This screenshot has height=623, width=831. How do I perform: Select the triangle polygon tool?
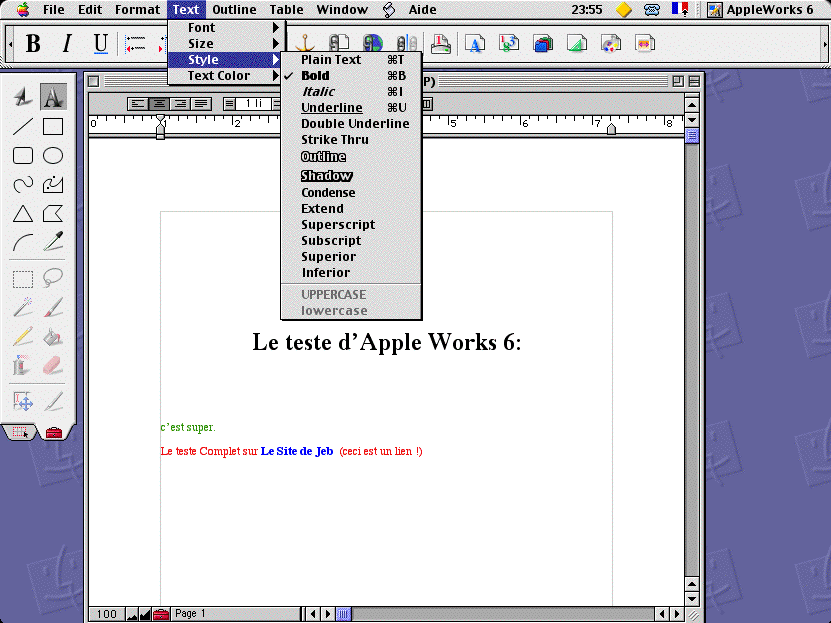23,214
